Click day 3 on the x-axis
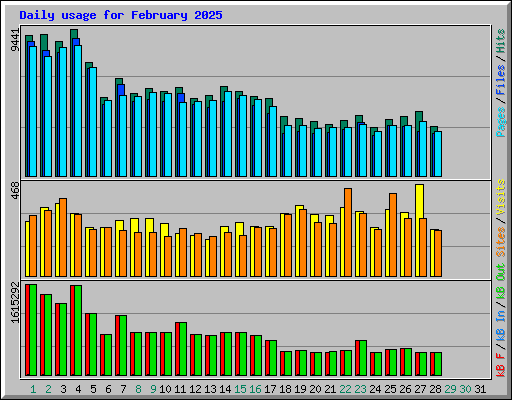The height and width of the screenshot is (400, 512). (x=63, y=389)
